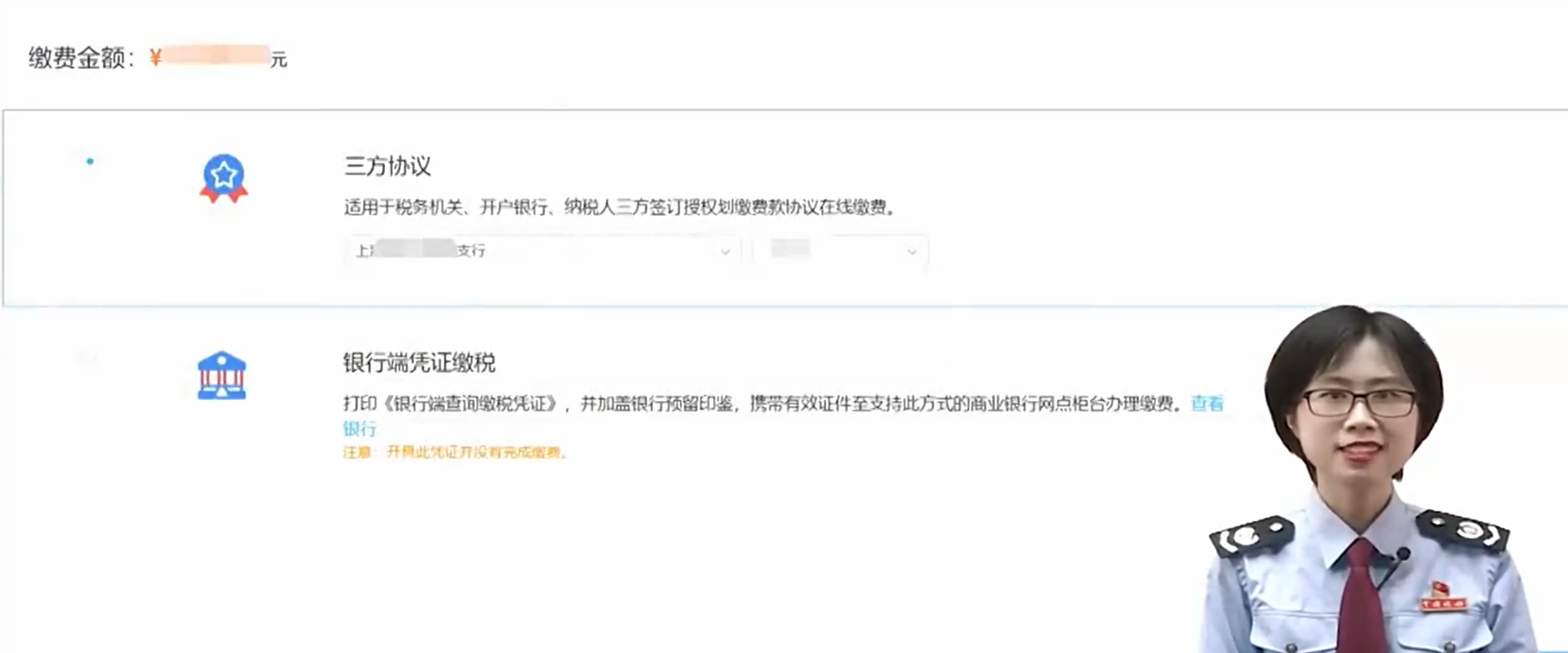Click the 三方协议 heading
This screenshot has width=1568, height=653.
click(388, 166)
